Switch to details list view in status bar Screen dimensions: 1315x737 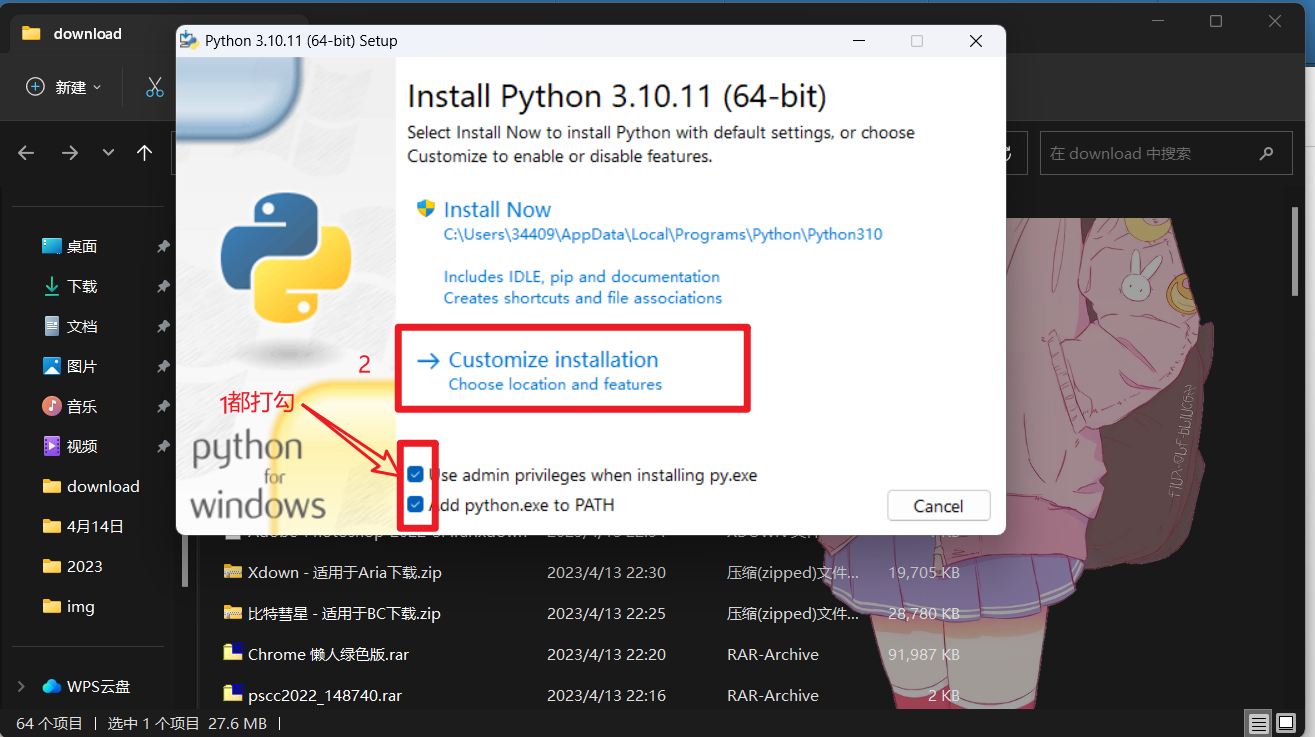pos(1259,723)
